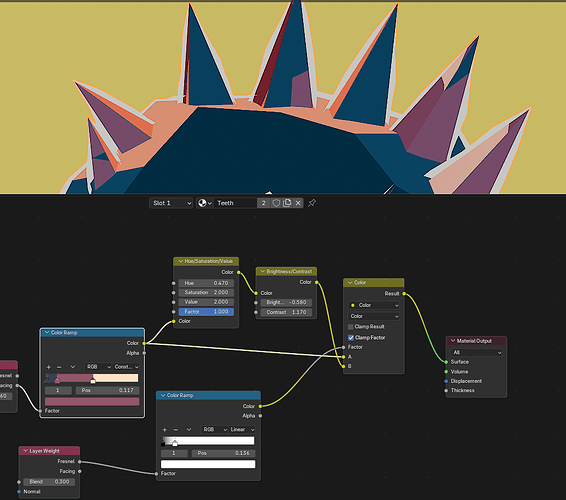Add a color stop in lower Color Ramp
The height and width of the screenshot is (500, 566).
(165, 430)
